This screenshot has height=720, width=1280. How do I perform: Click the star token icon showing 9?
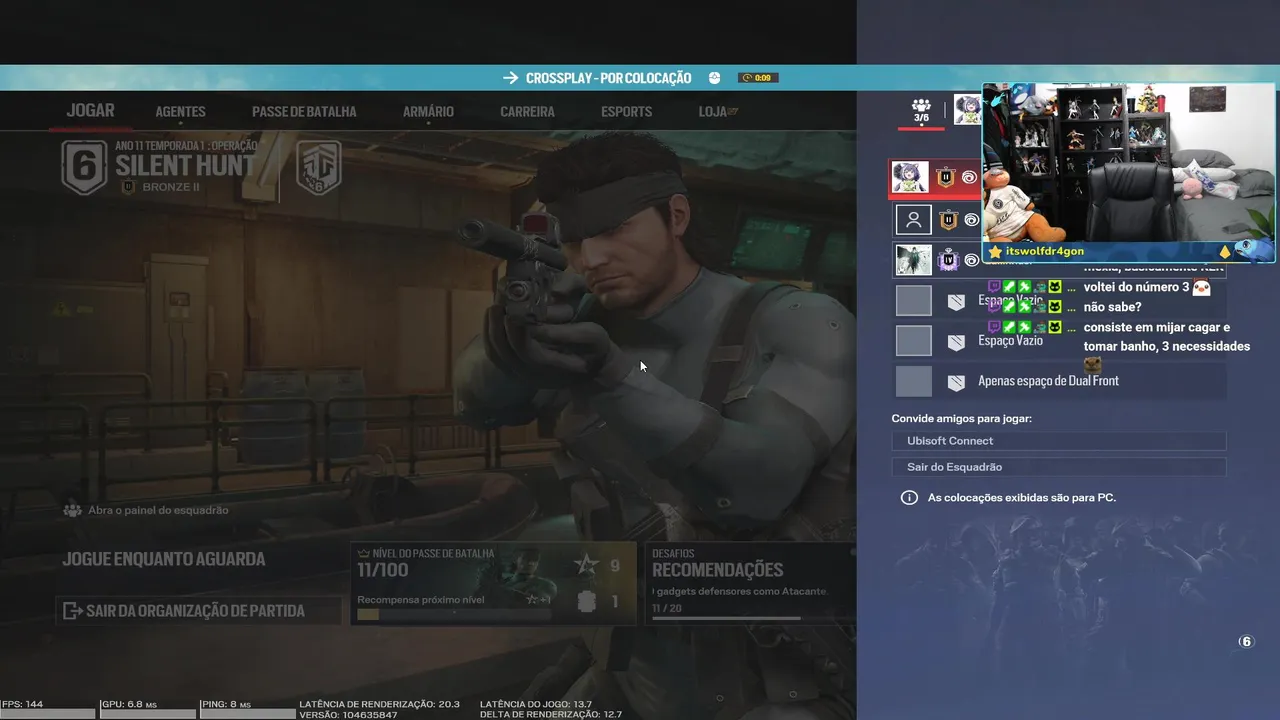(x=585, y=566)
